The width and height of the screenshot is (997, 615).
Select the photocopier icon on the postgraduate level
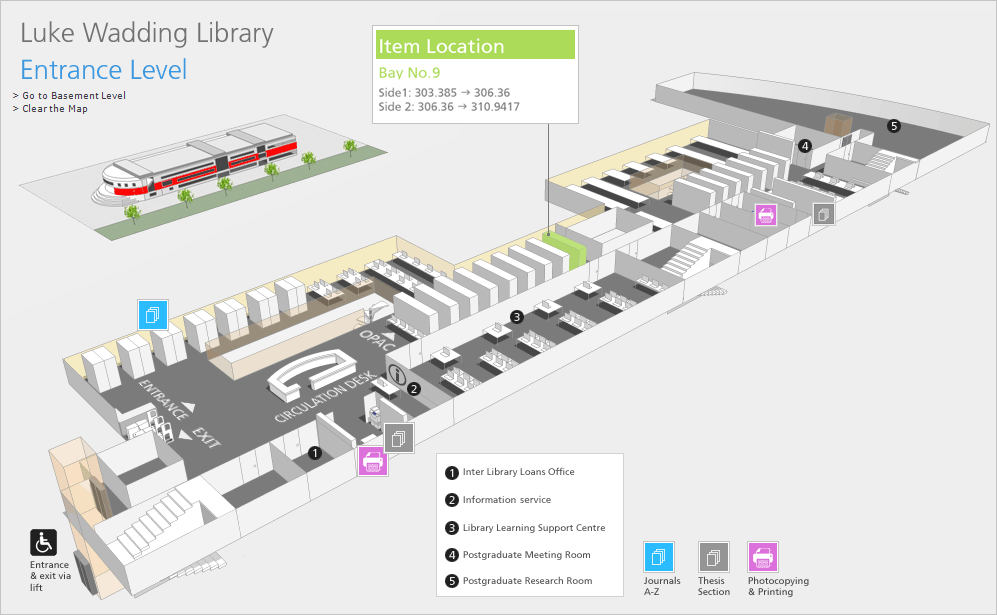765,214
